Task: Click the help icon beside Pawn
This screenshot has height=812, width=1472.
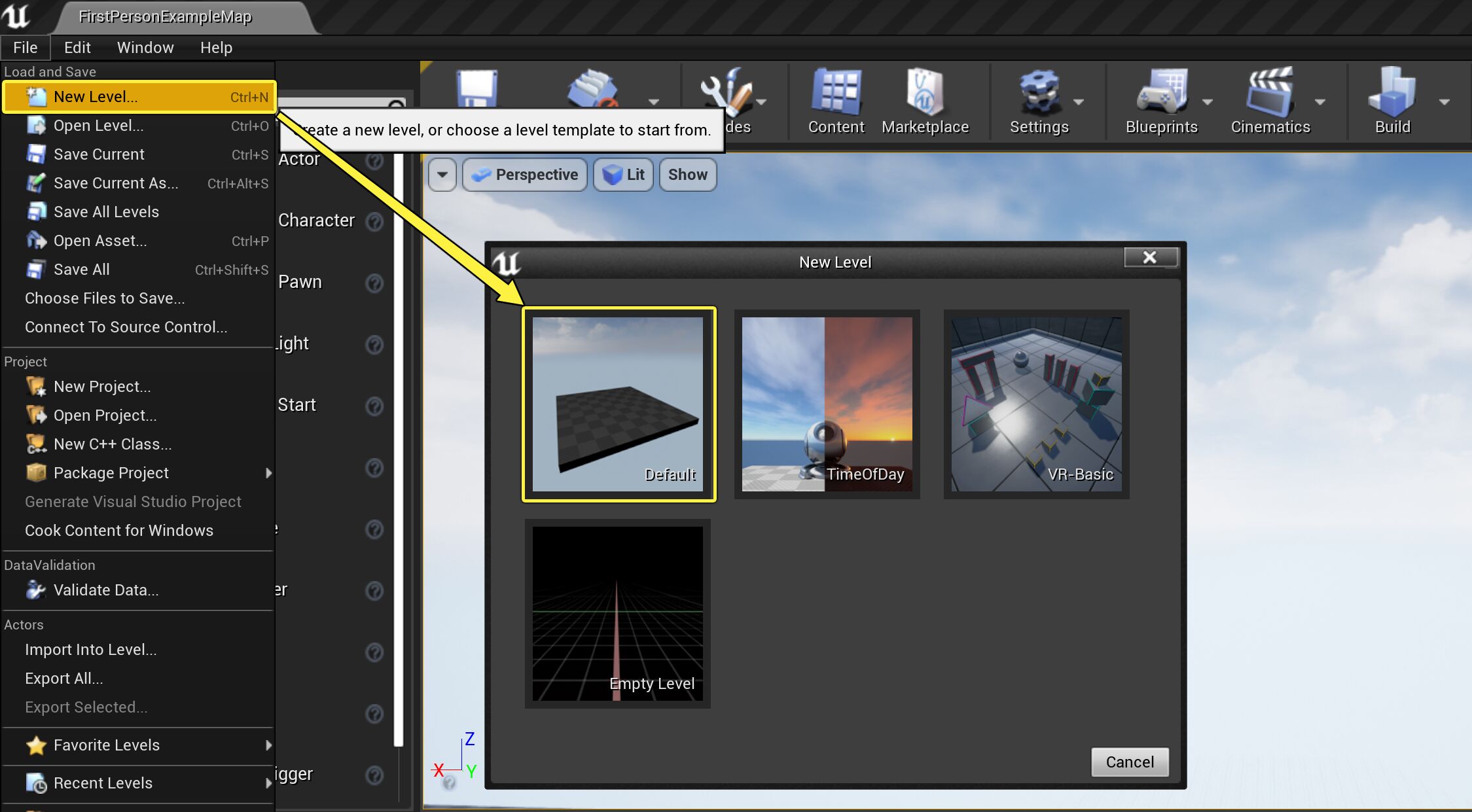Action: pos(374,283)
